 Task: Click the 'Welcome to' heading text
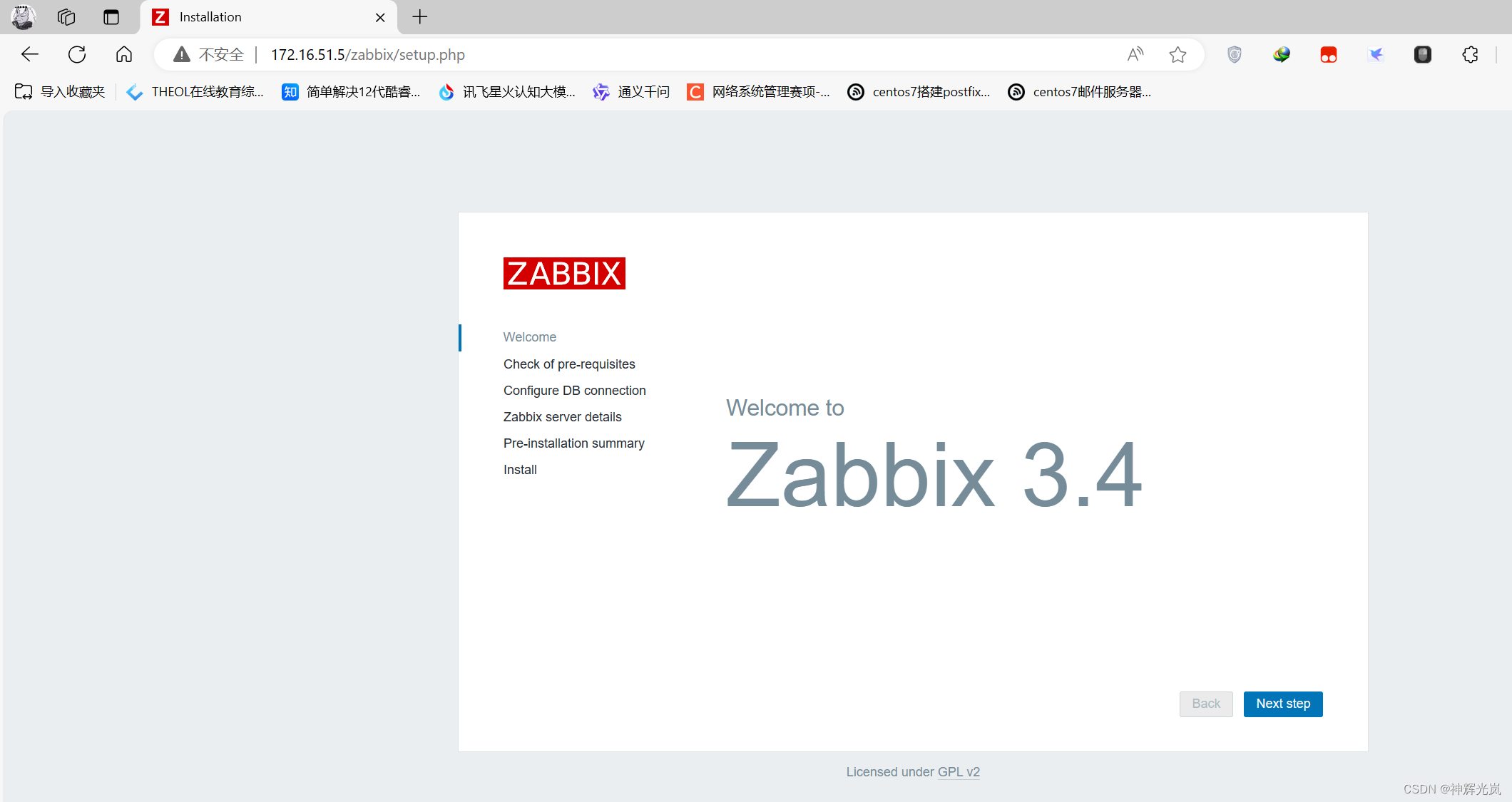coord(785,408)
